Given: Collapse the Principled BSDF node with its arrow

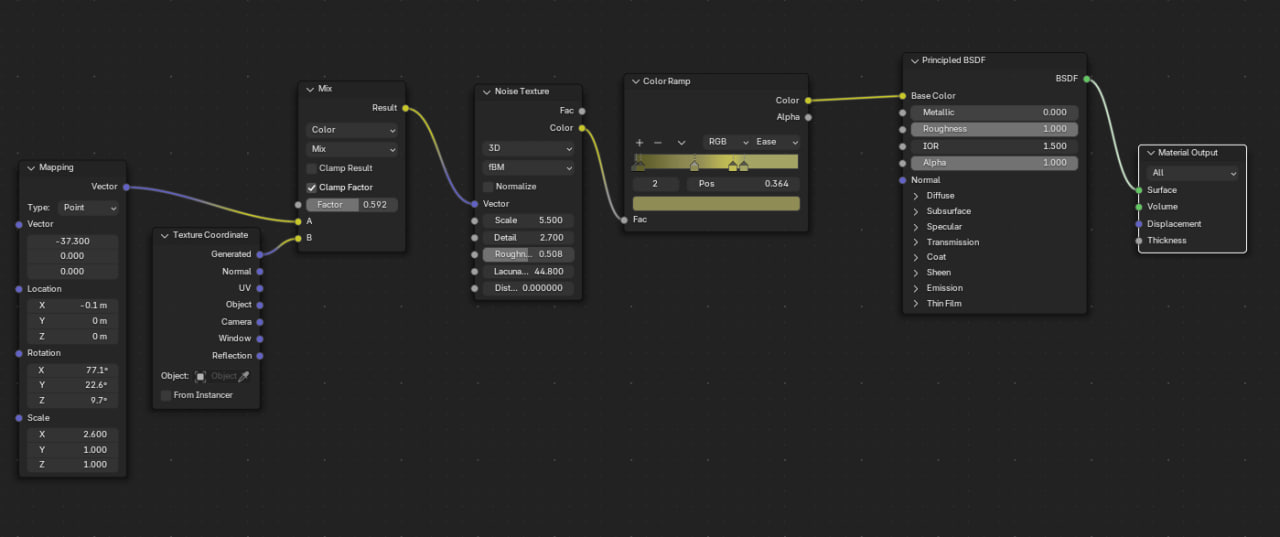Looking at the screenshot, I should point(914,61).
